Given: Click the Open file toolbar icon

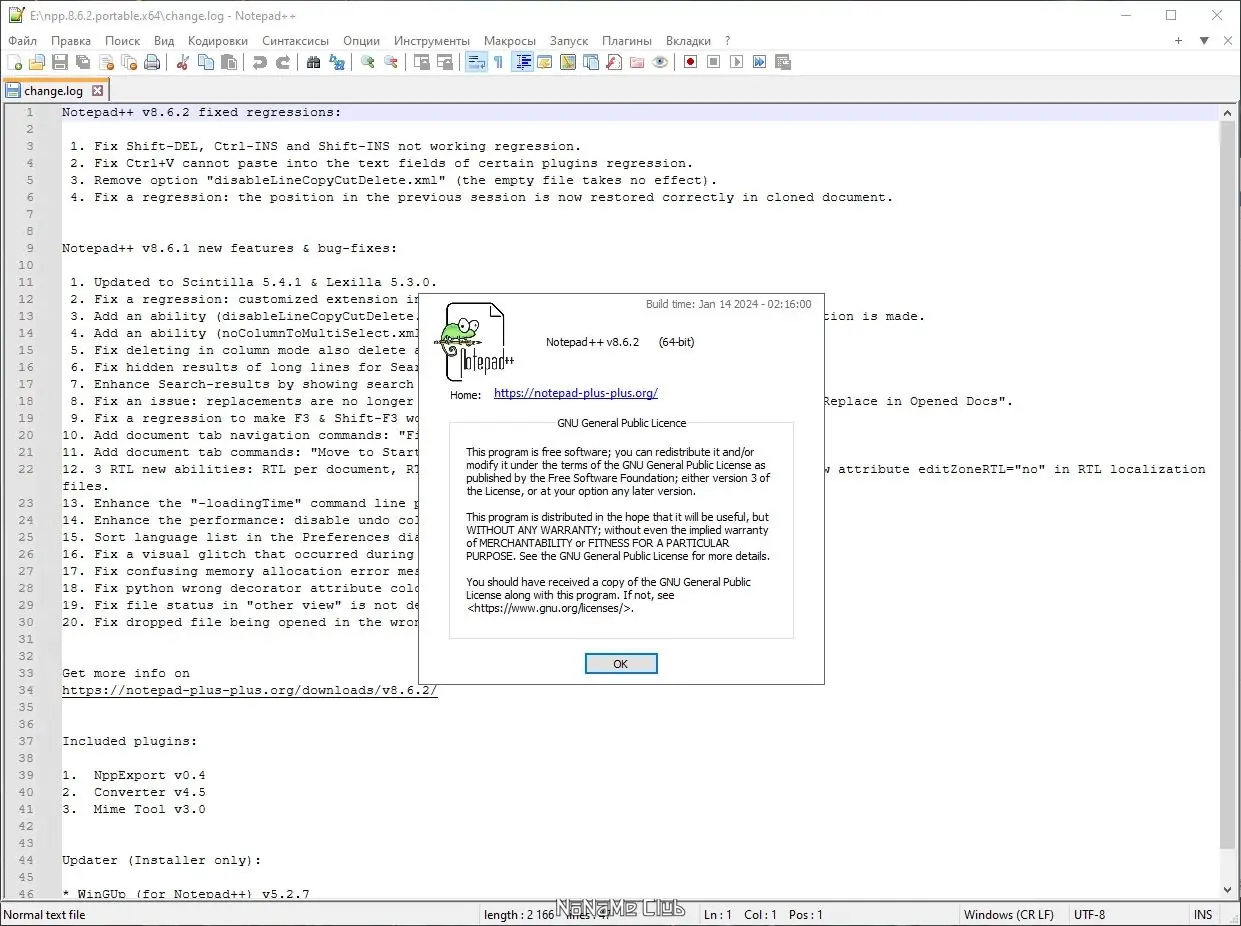Looking at the screenshot, I should 37,62.
